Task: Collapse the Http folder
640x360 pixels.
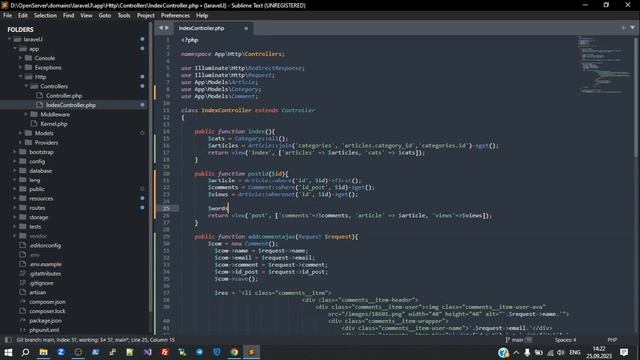Action: 21,77
